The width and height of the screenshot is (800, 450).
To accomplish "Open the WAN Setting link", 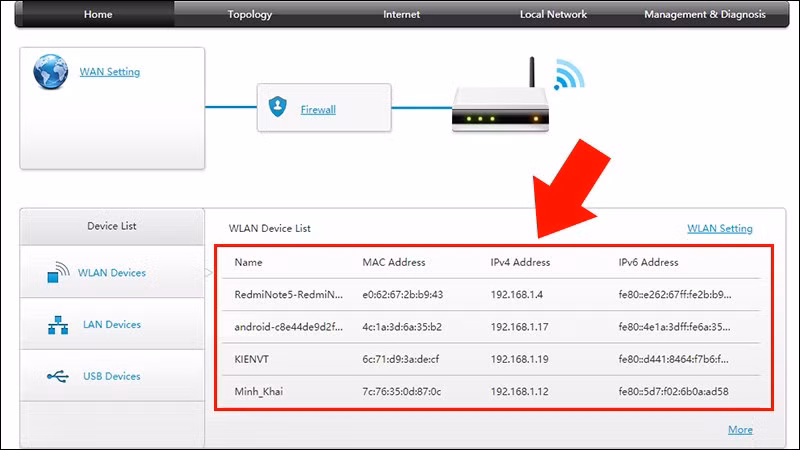I will [110, 72].
